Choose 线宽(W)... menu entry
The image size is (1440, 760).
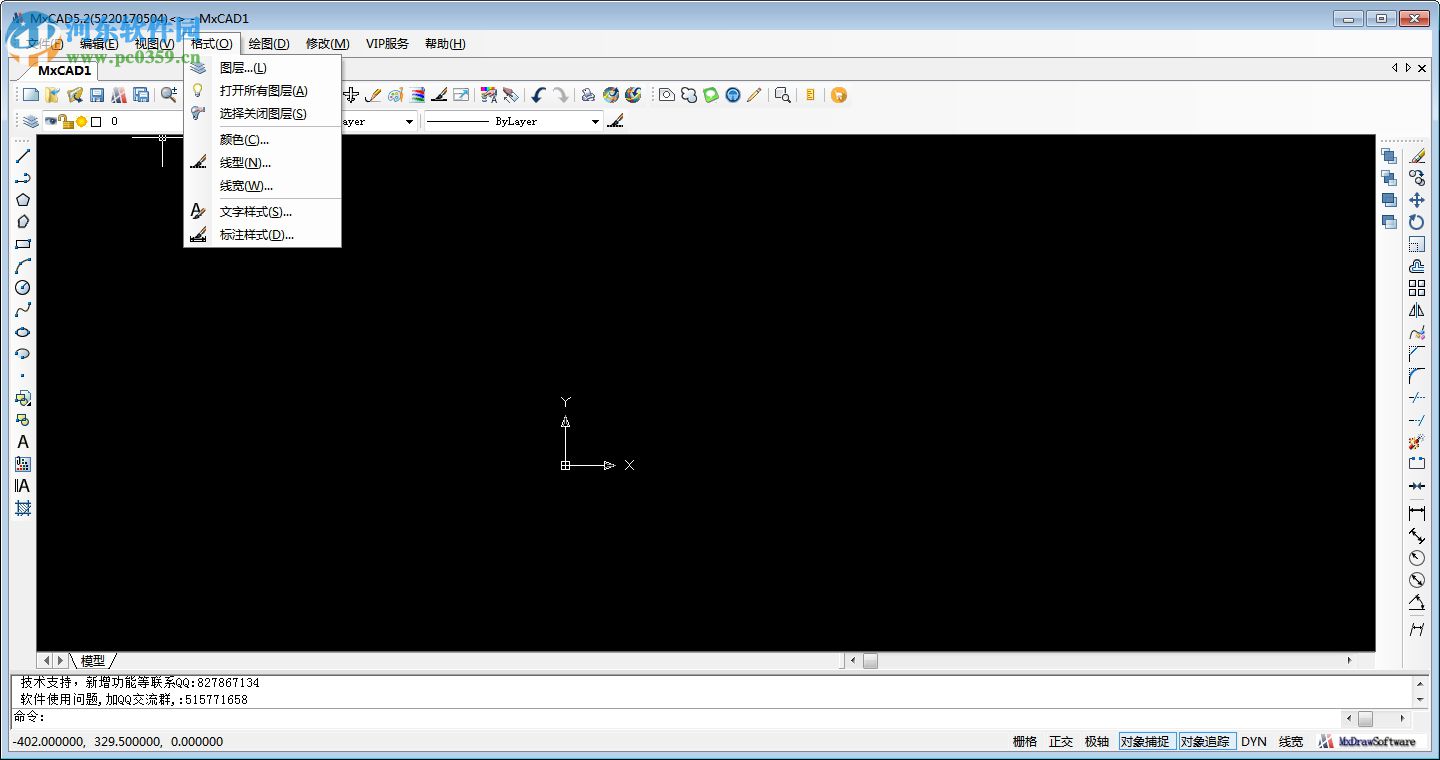pos(263,186)
